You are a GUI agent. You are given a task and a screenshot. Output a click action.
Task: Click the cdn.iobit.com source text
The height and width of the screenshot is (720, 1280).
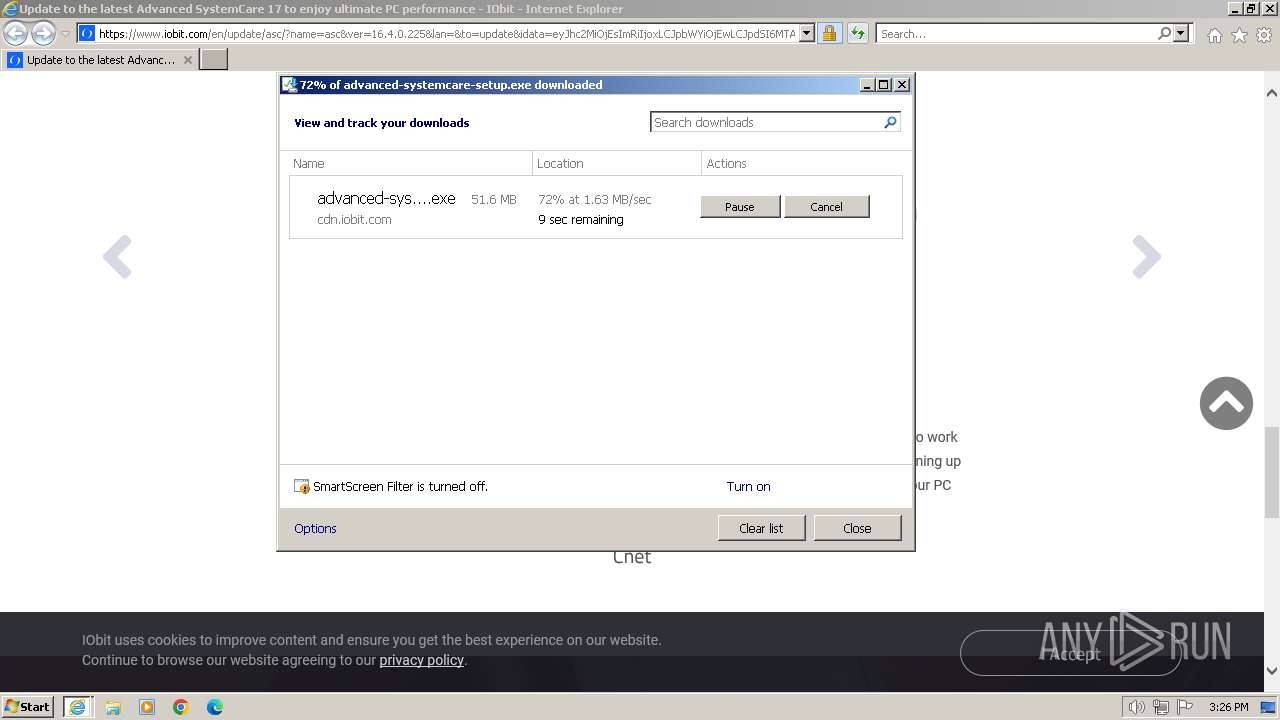pyautogui.click(x=354, y=219)
